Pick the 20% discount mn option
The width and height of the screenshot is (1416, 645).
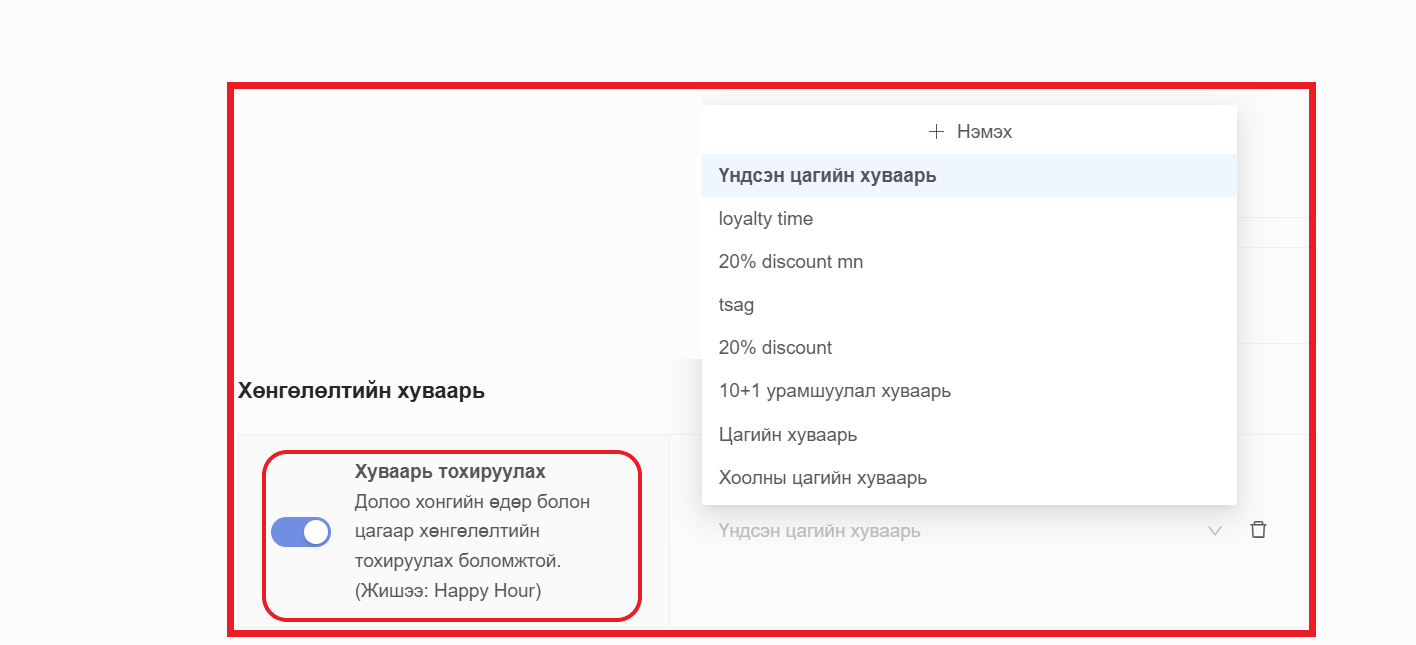tap(790, 262)
